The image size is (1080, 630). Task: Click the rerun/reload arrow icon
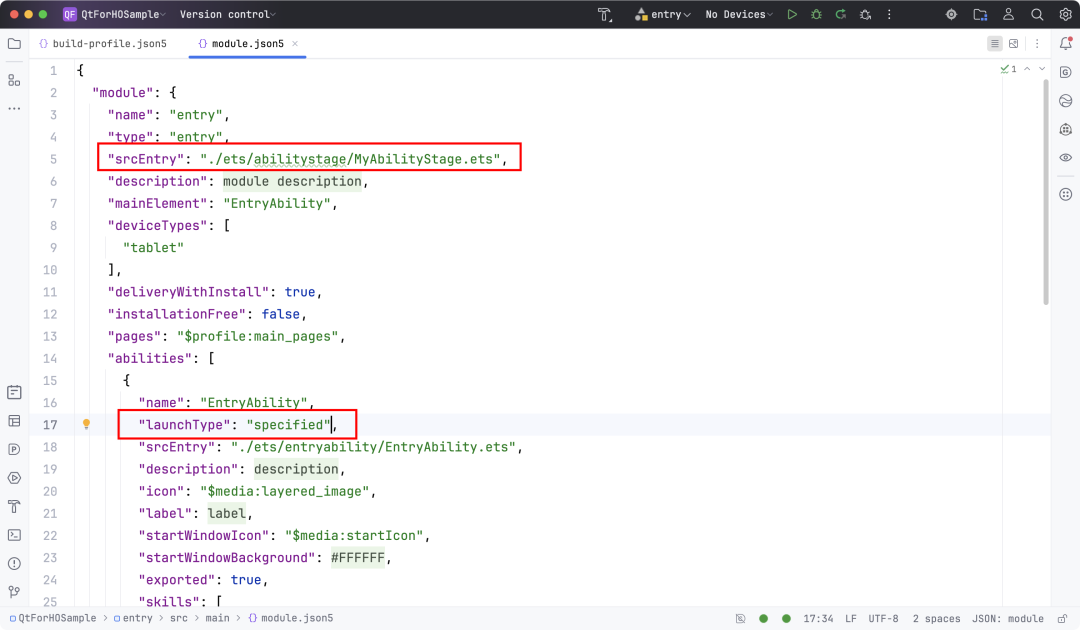(840, 14)
